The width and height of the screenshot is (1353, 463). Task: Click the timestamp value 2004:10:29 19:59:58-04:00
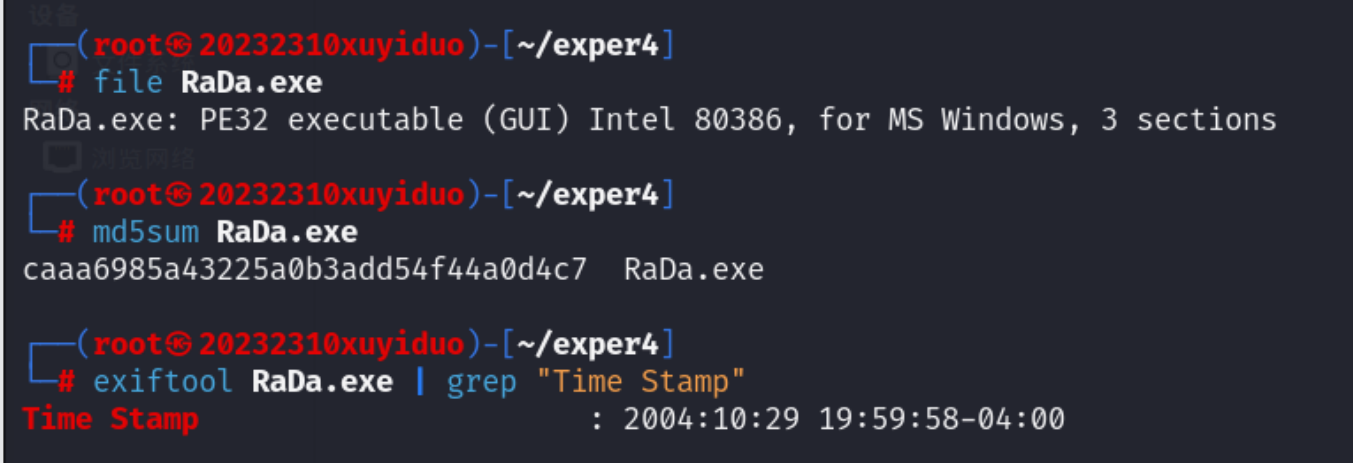pos(844,419)
